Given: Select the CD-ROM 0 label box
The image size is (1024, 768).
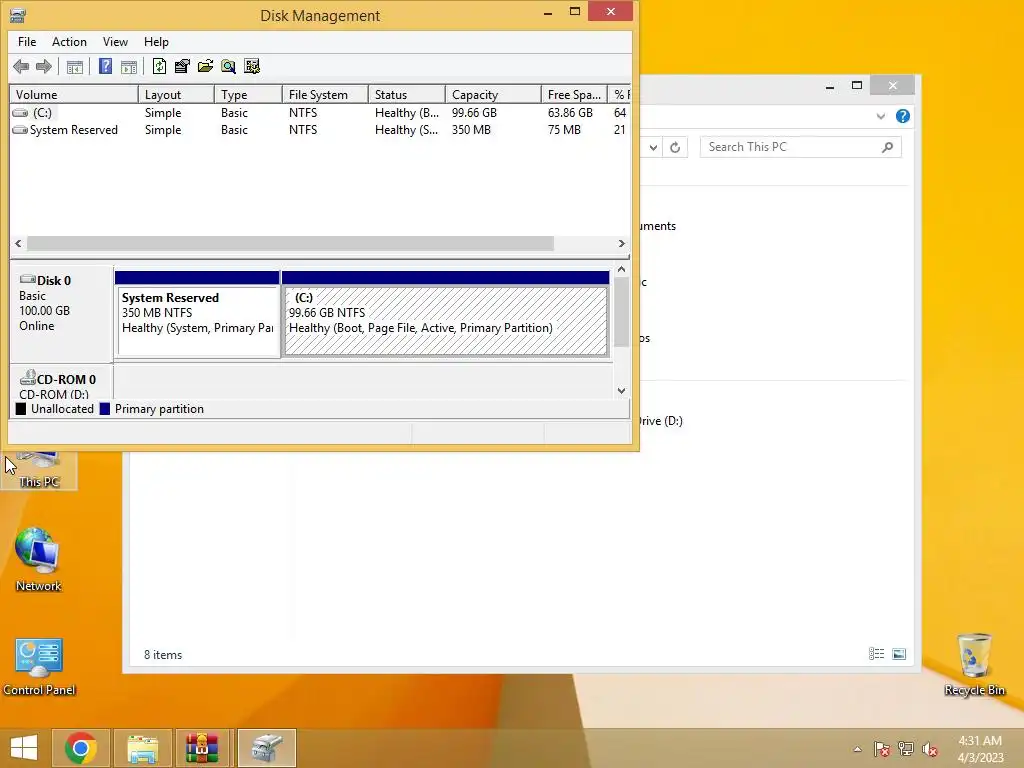Looking at the screenshot, I should point(61,383).
